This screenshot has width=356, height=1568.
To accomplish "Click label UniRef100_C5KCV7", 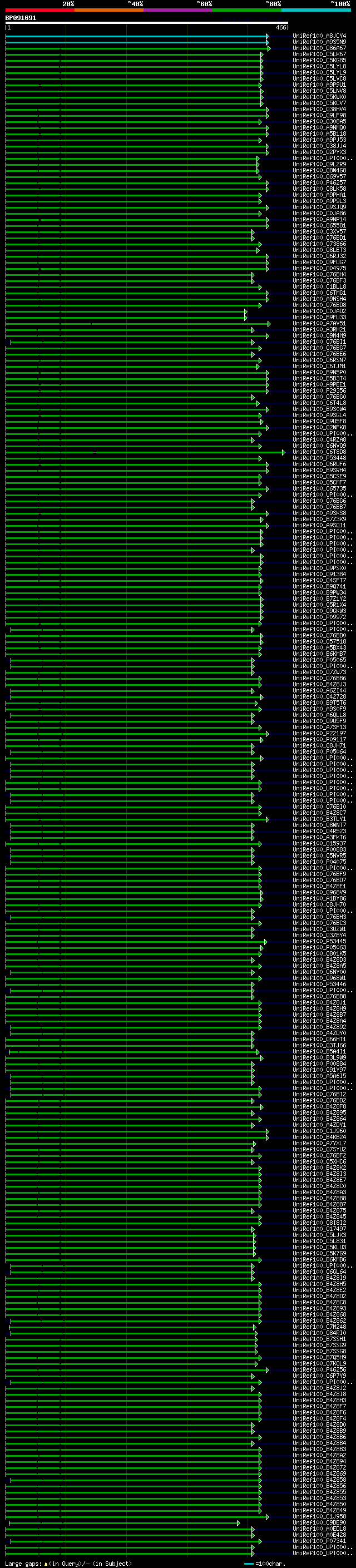I will pyautogui.click(x=319, y=103).
